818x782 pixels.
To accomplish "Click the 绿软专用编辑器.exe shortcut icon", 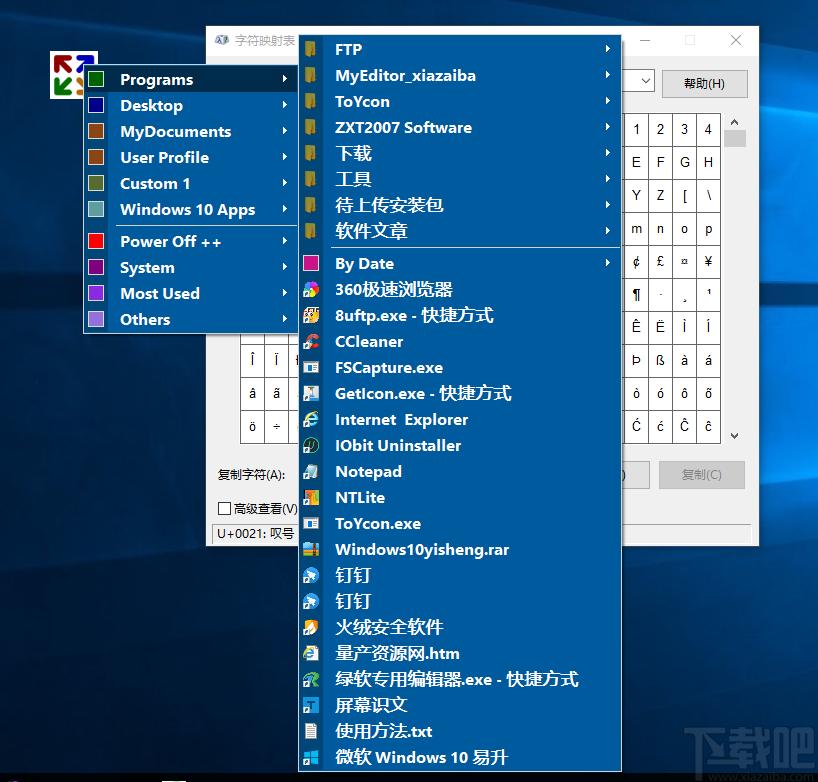I will click(x=311, y=679).
